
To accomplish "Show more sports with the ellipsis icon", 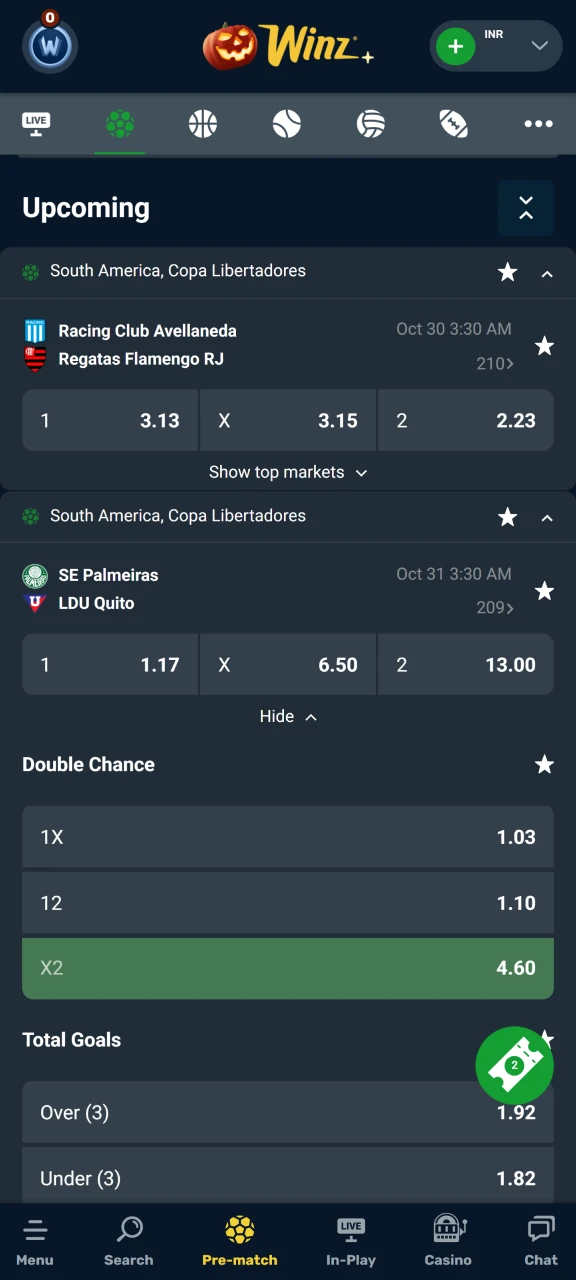I will click(x=538, y=122).
